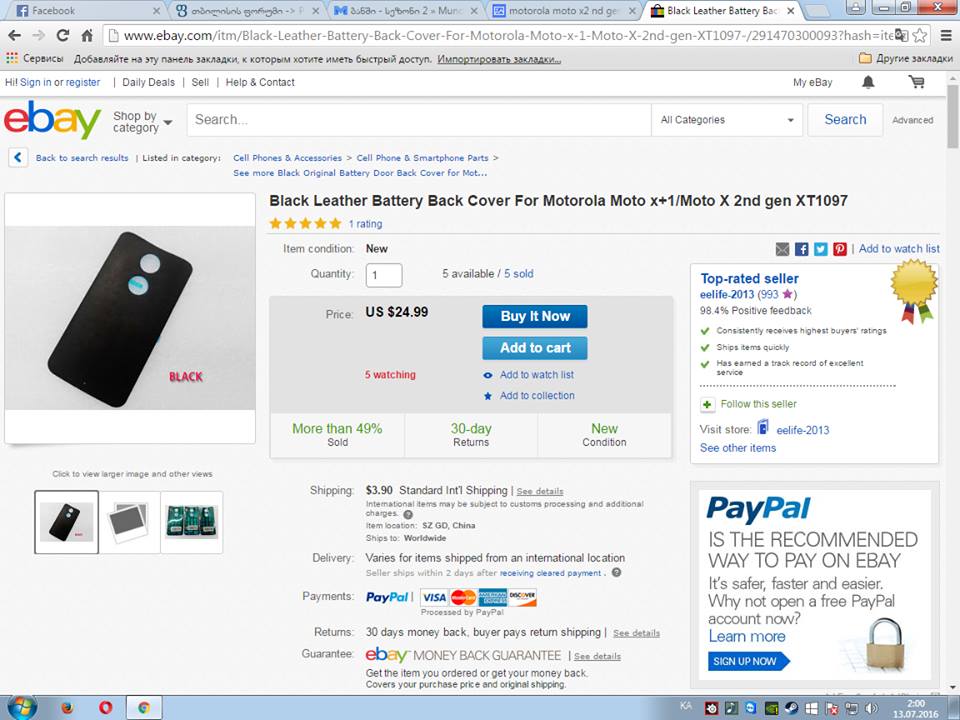Click the browser address bar URL
This screenshot has height=720, width=960.
click(508, 36)
